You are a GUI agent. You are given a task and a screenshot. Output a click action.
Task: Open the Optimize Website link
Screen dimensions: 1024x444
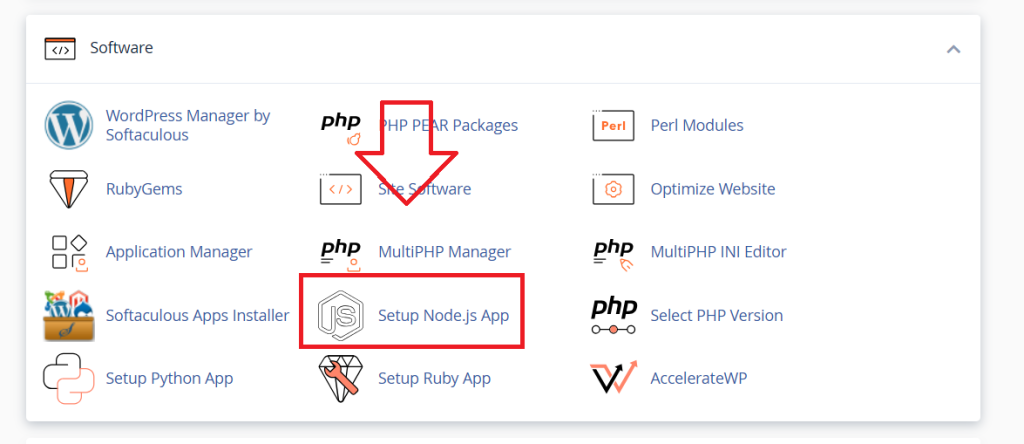pyautogui.click(x=712, y=189)
